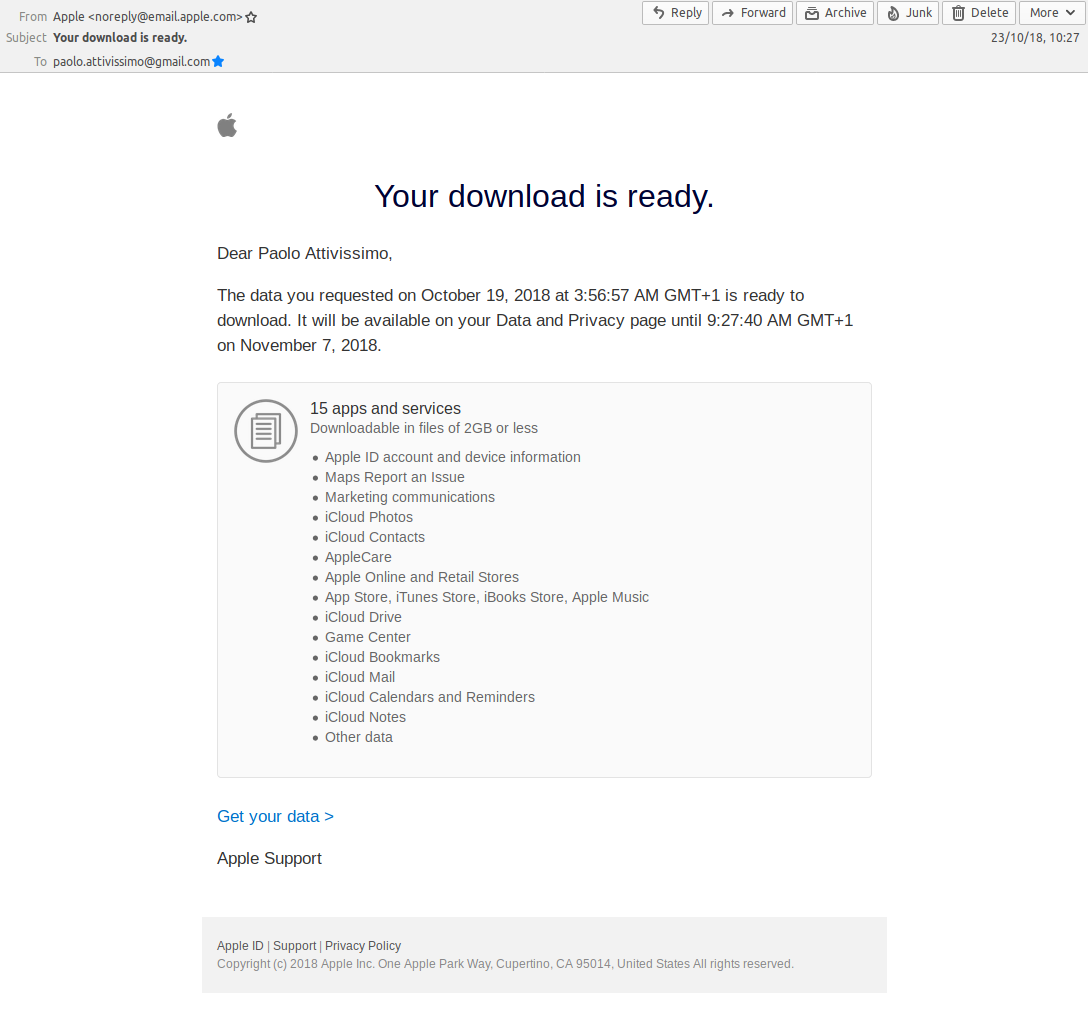This screenshot has width=1088, height=1009.
Task: Click iCloud Bookmarks item
Action: tap(382, 657)
